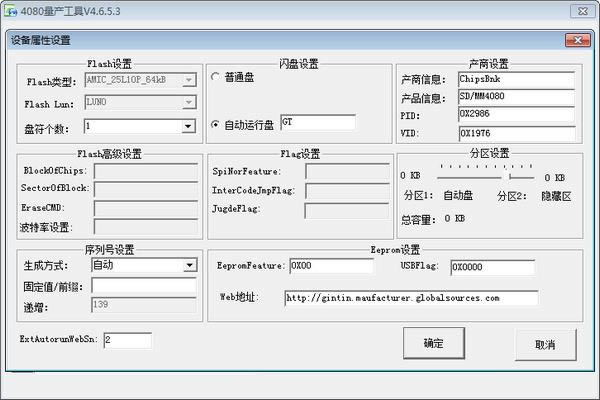
Task: Expand the 盘符个数 dropdown
Action: 188,126
